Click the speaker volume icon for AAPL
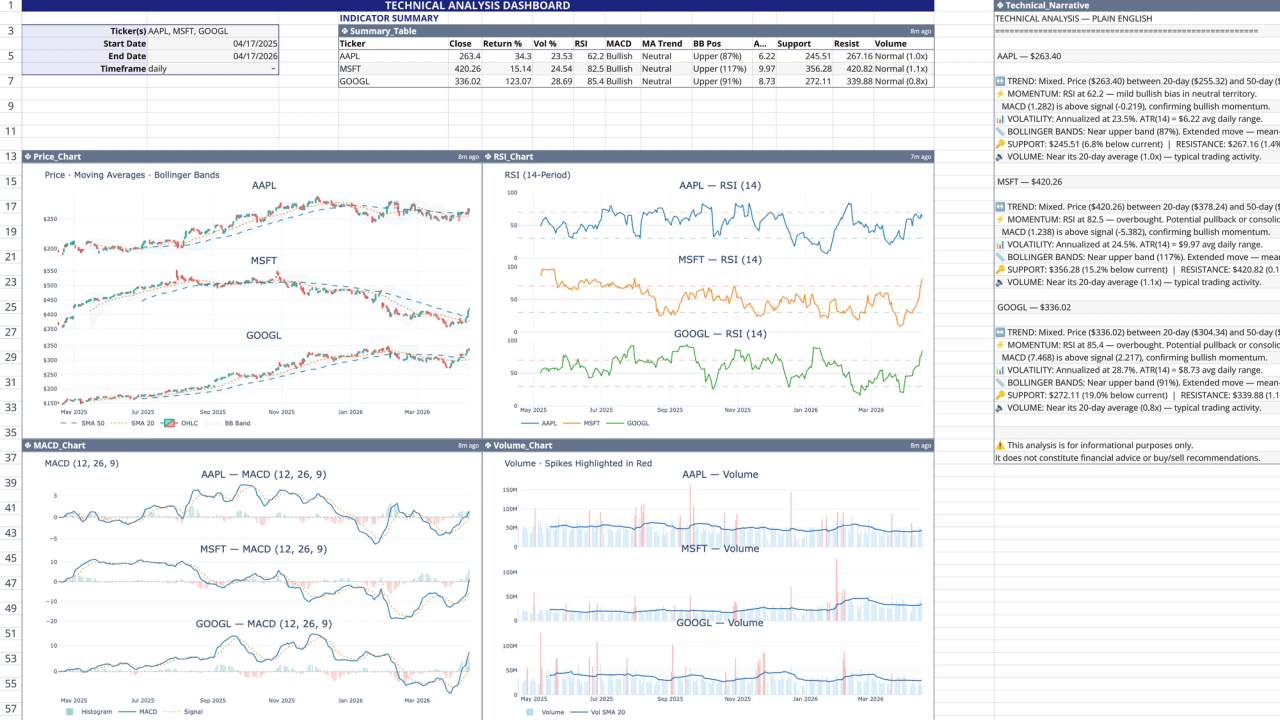 coord(1000,156)
